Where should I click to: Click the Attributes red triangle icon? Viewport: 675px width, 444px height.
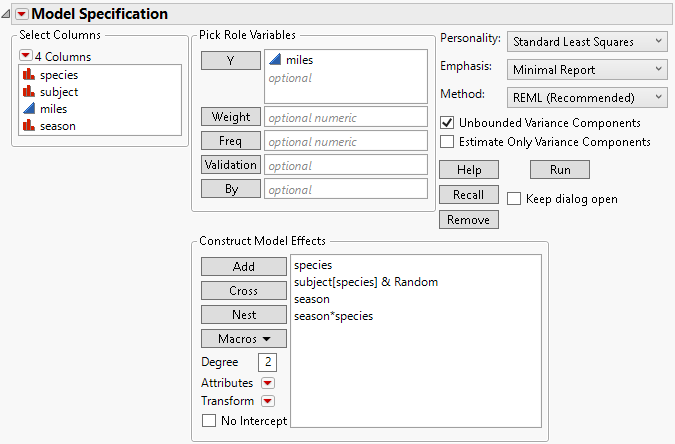click(267, 383)
